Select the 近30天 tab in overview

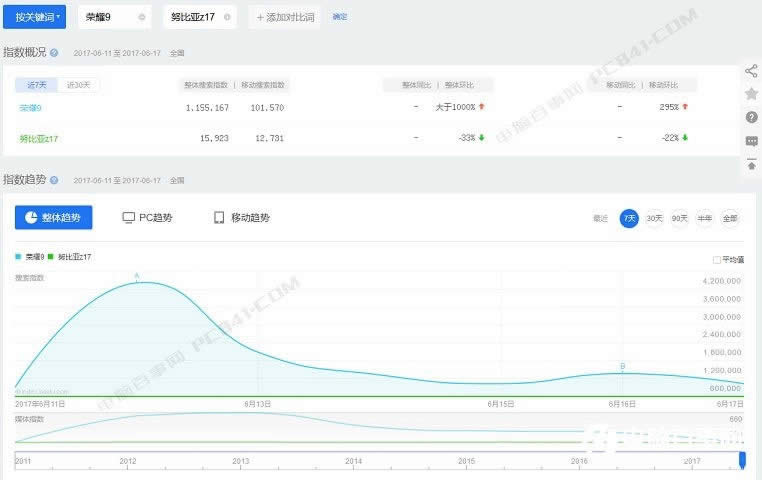click(78, 85)
